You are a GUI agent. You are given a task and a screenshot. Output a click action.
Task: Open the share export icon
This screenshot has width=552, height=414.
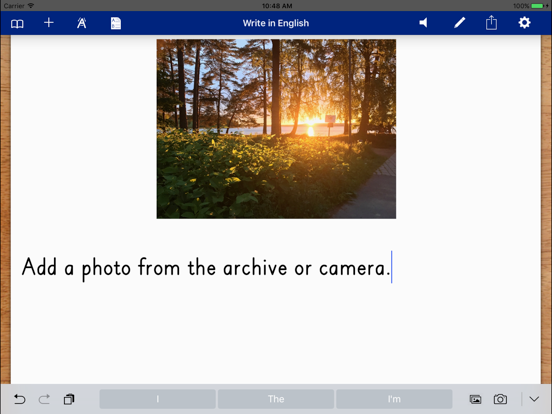[x=491, y=23]
